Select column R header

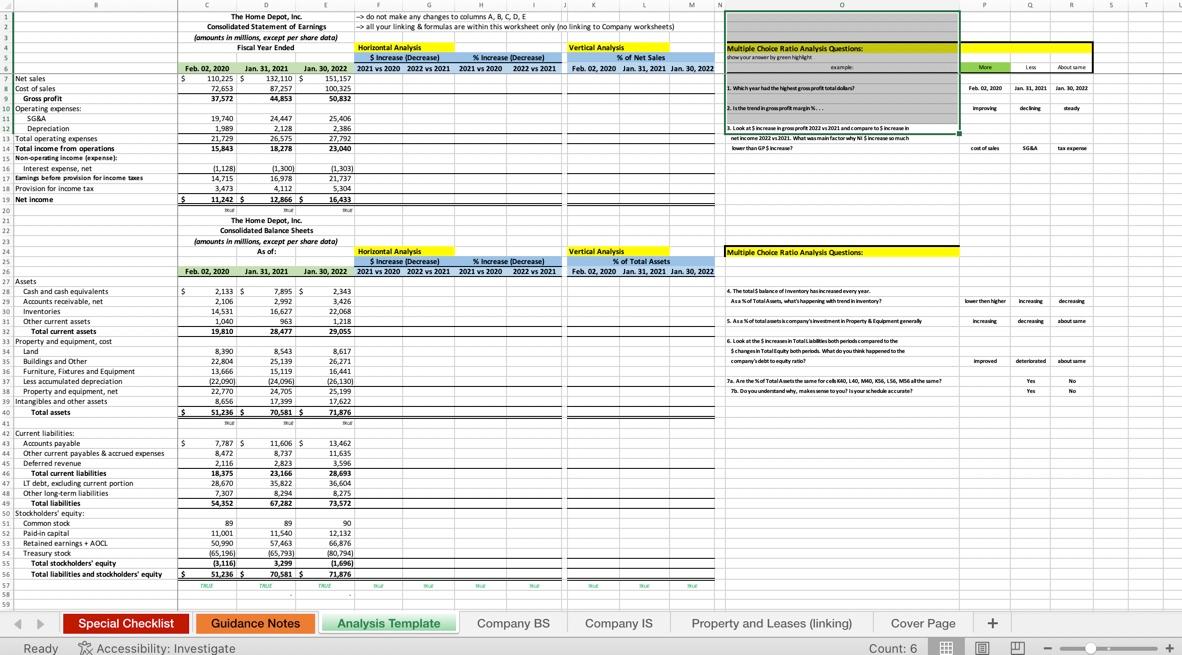[1071, 5]
